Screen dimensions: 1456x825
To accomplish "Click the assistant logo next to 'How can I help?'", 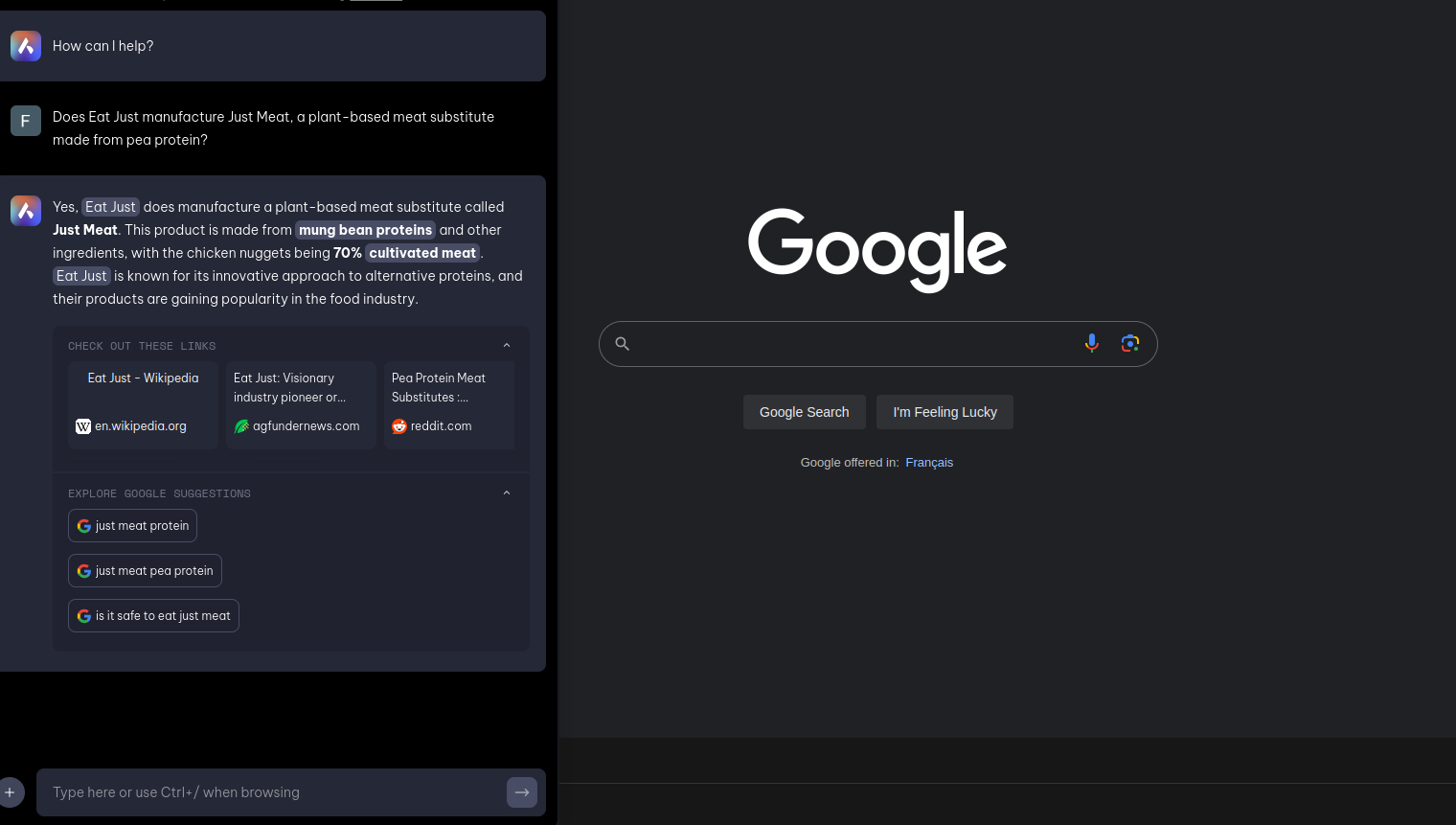I will point(26,46).
